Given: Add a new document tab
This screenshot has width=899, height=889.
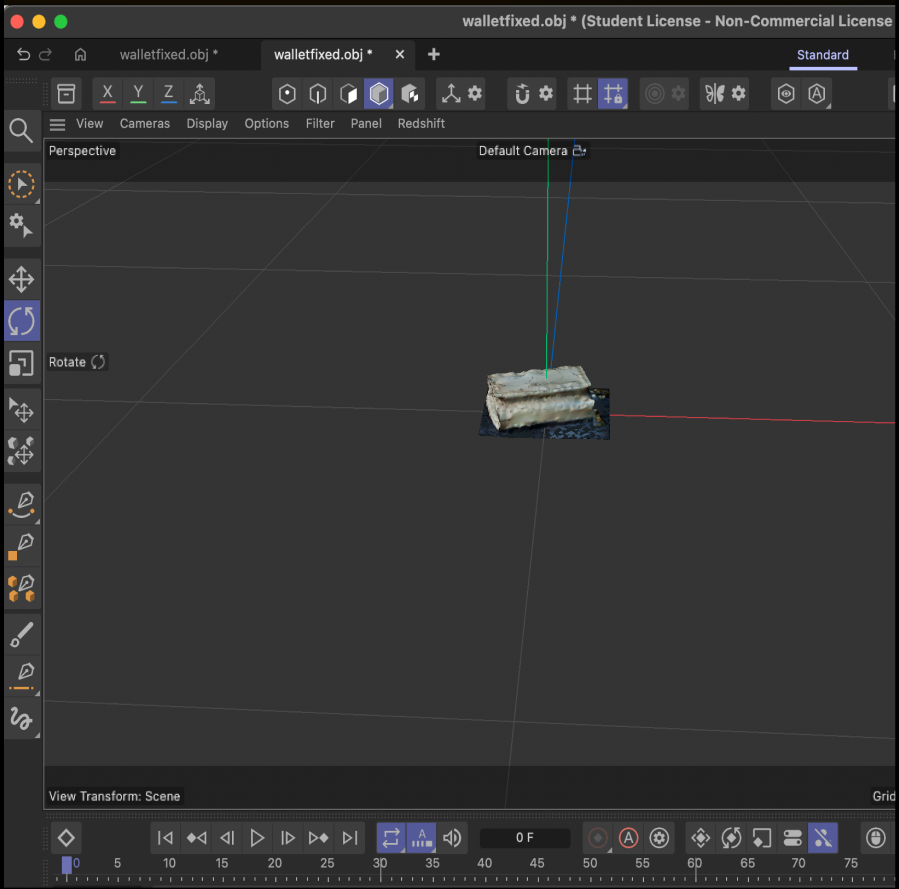Looking at the screenshot, I should click(433, 54).
